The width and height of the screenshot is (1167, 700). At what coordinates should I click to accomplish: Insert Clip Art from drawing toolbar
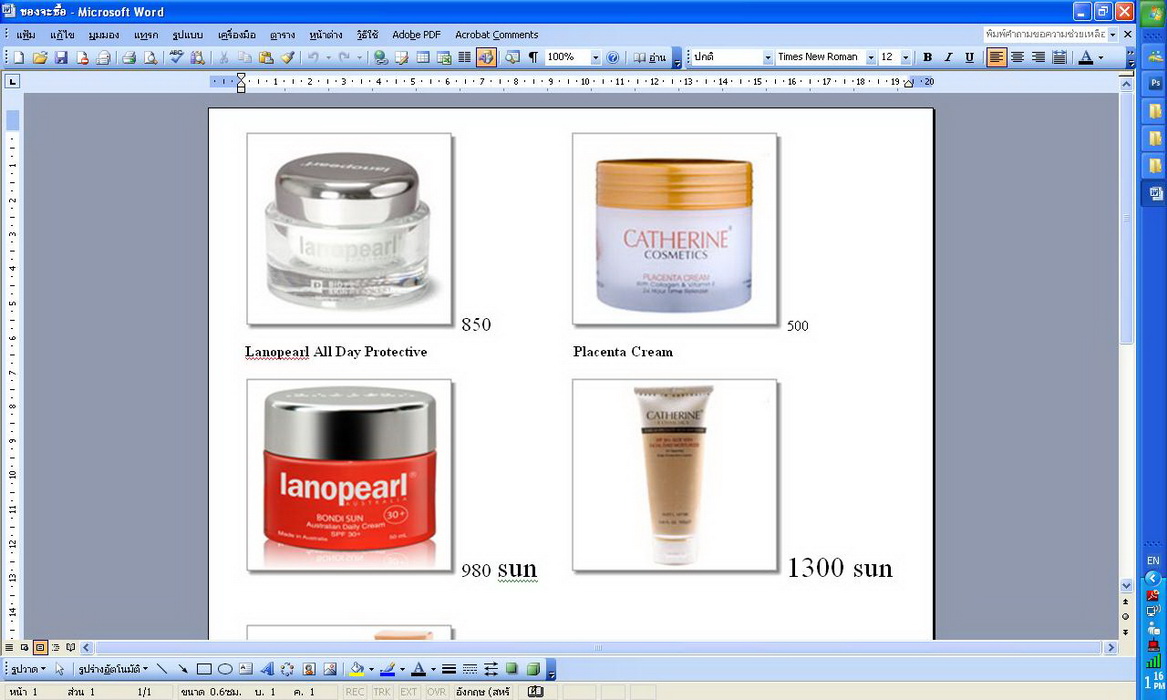(309, 670)
